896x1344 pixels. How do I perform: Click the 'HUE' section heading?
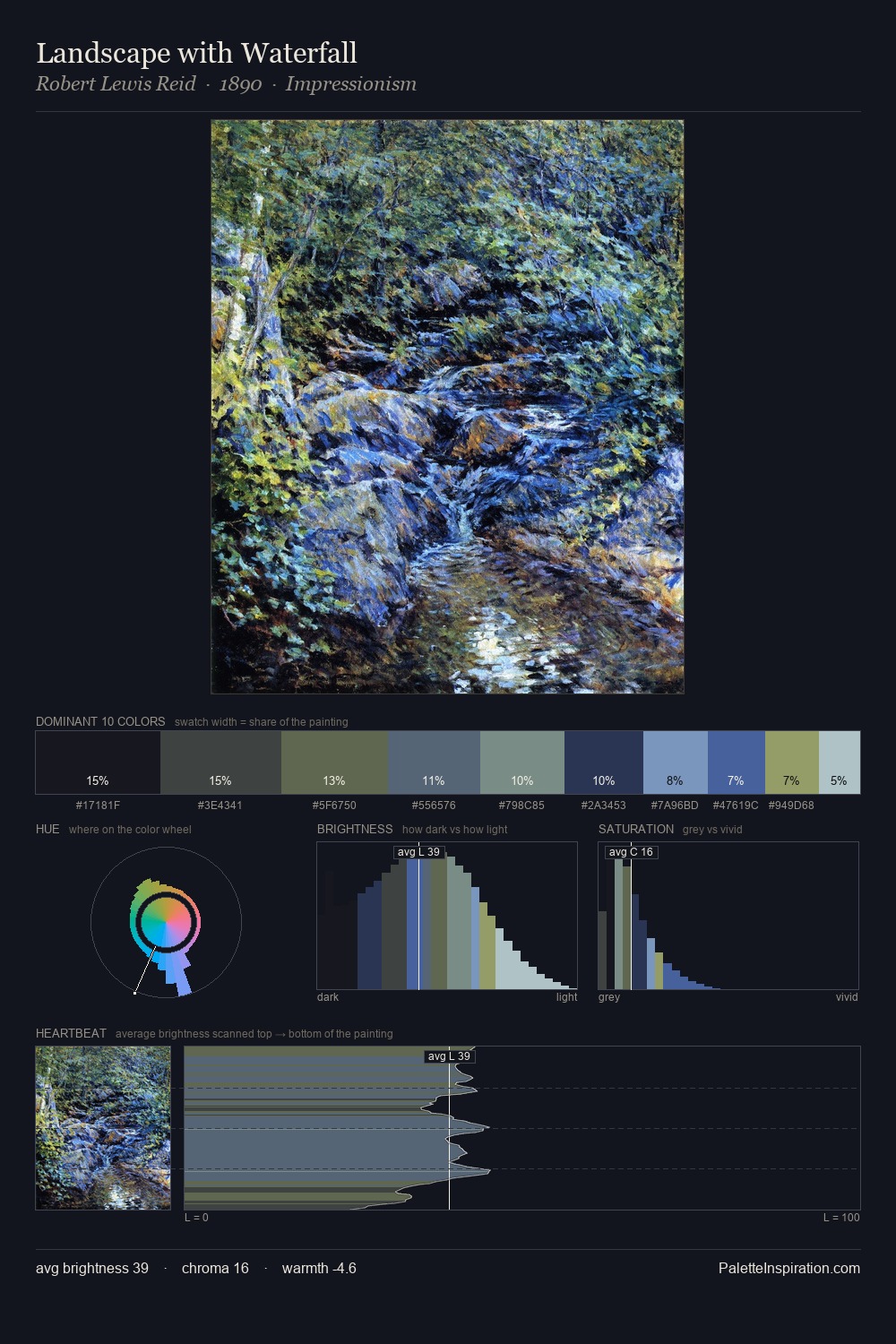[x=47, y=829]
